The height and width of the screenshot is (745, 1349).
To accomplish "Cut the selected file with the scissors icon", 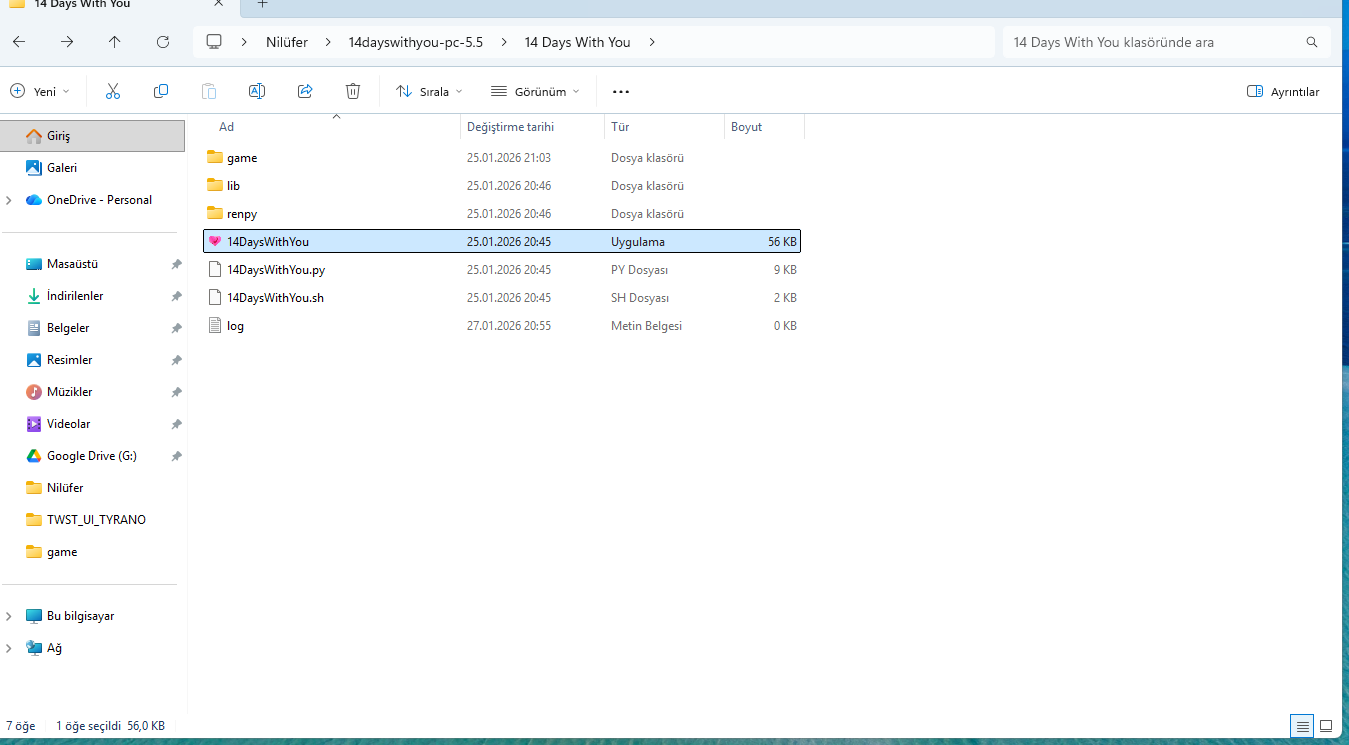I will coord(113,91).
